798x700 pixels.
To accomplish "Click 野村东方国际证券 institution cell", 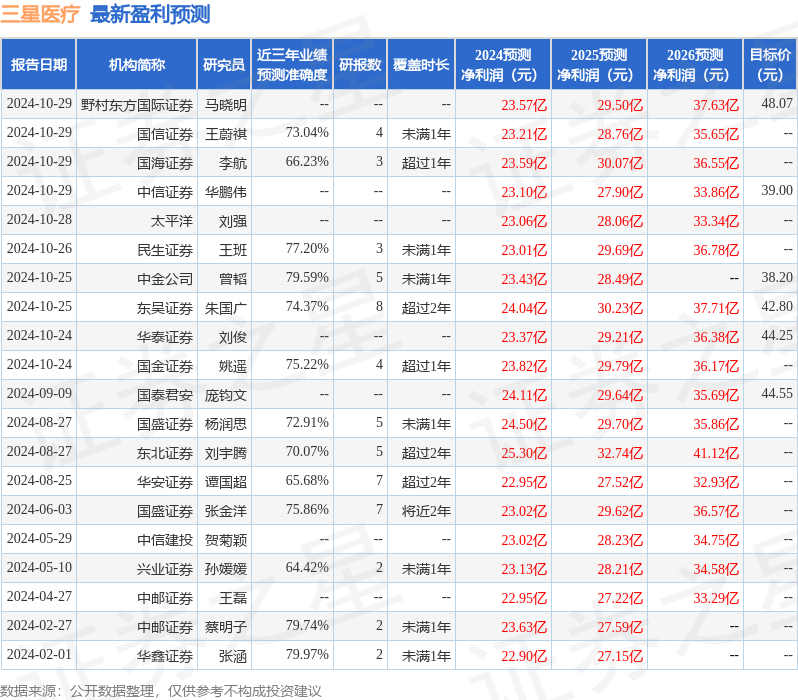I will click(x=136, y=105).
